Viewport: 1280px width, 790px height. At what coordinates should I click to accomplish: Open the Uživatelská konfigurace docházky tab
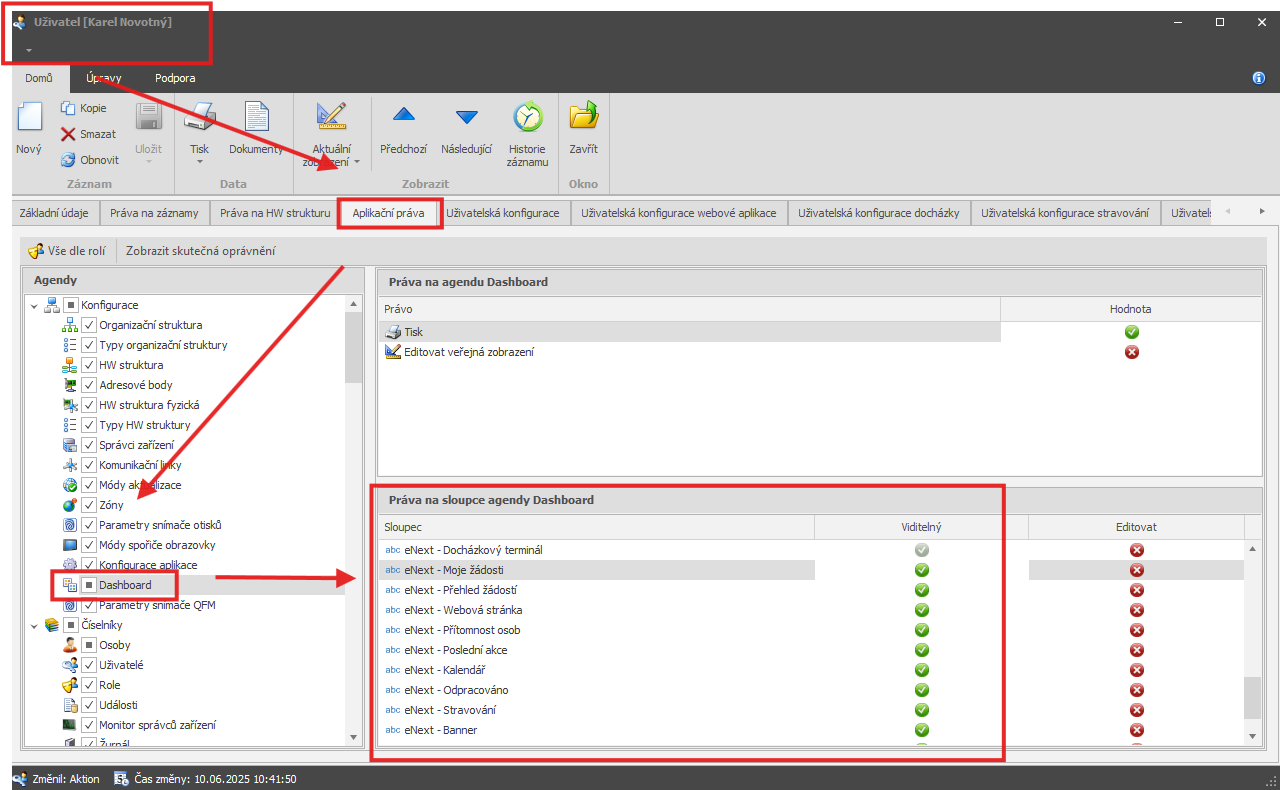tap(879, 213)
